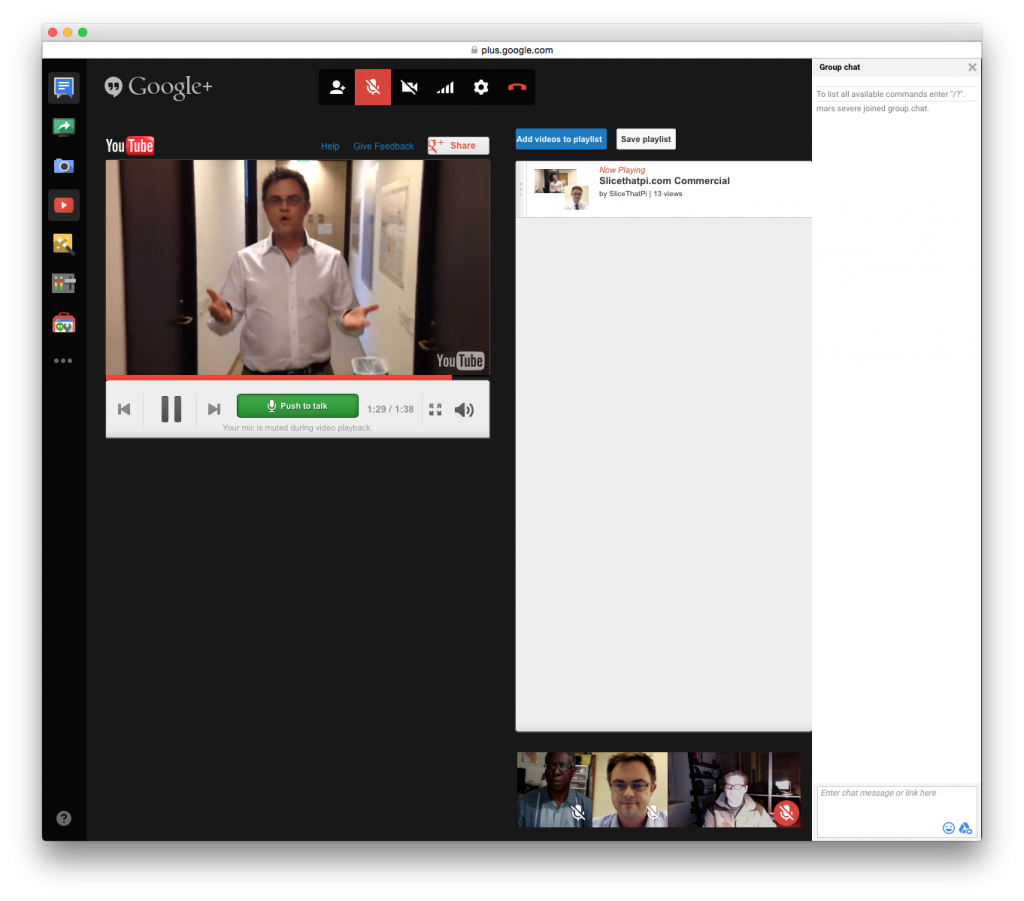Close the Group chat panel

point(972,67)
